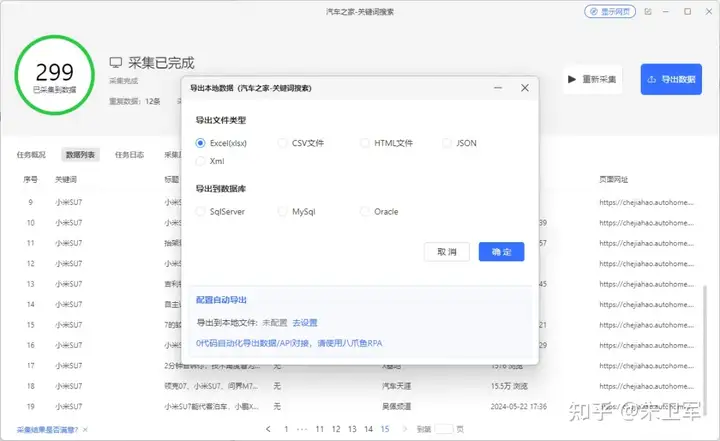Click the 导出数据 blue button

(671, 79)
